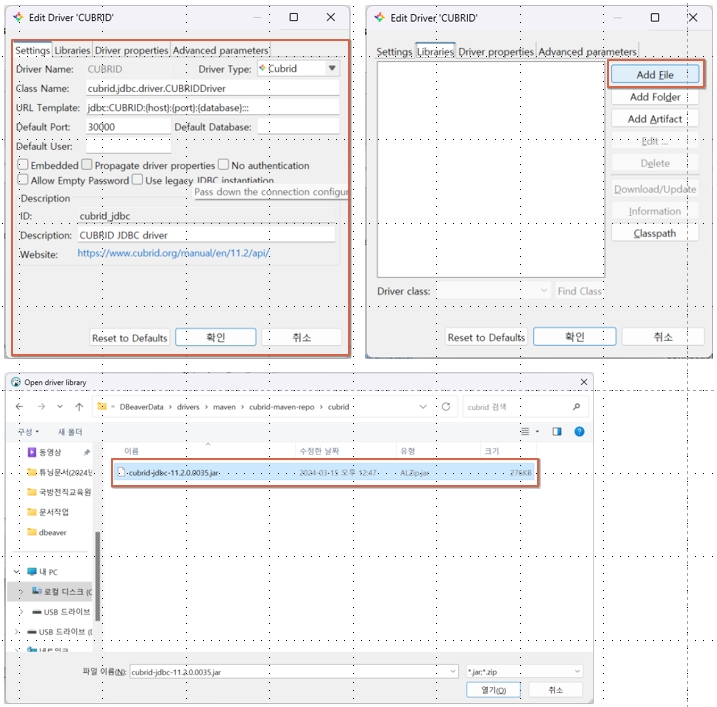Click Add Folder button
Screen dimensions: 717x707
tap(655, 96)
